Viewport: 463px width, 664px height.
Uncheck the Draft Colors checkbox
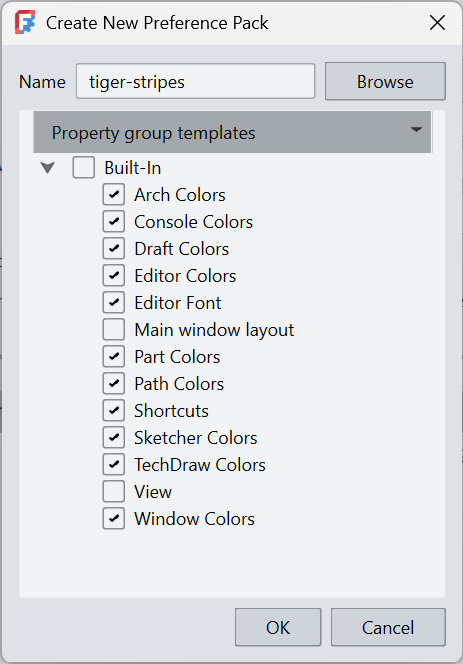(x=114, y=249)
